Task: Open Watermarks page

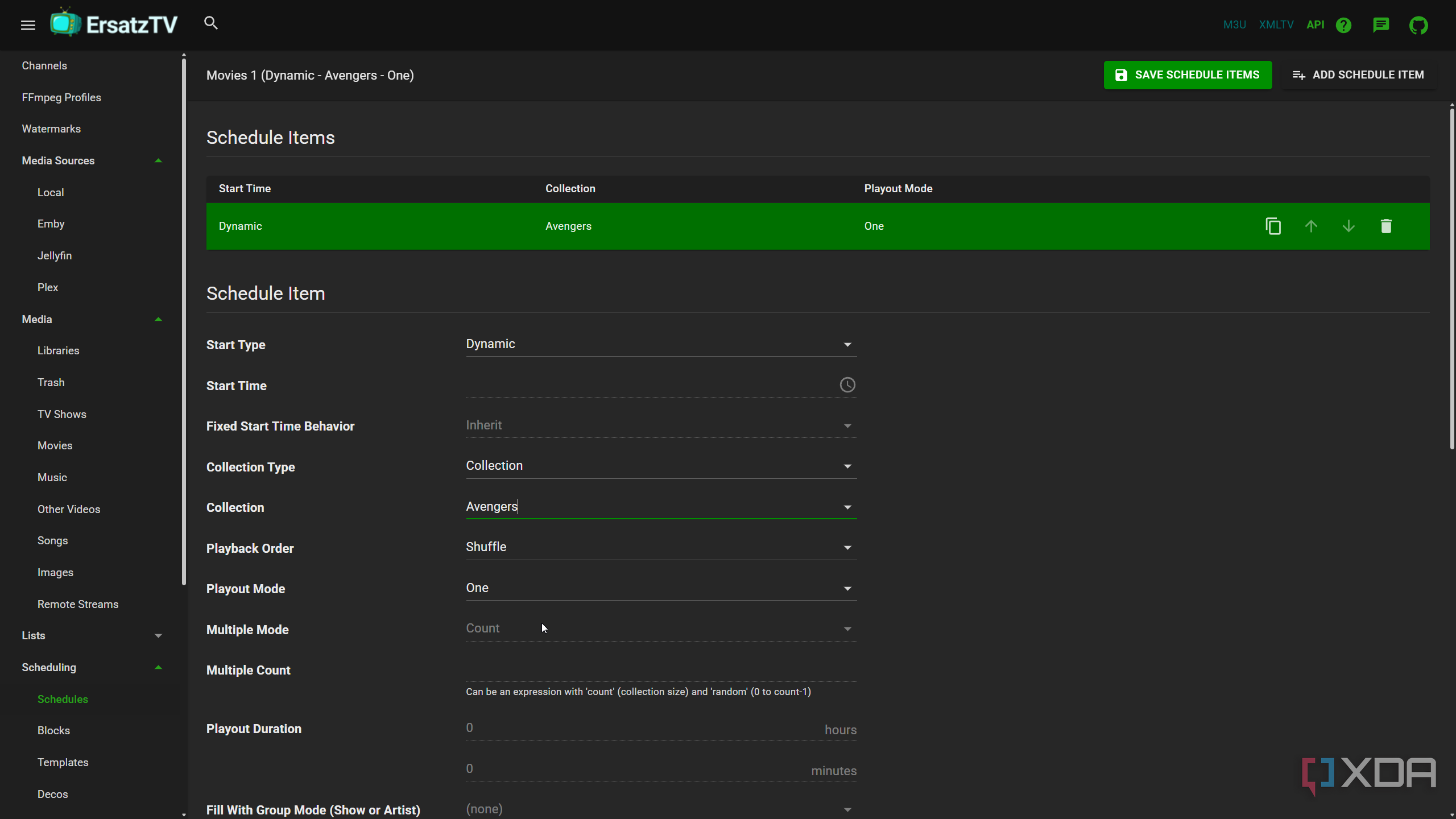Action: tap(51, 129)
